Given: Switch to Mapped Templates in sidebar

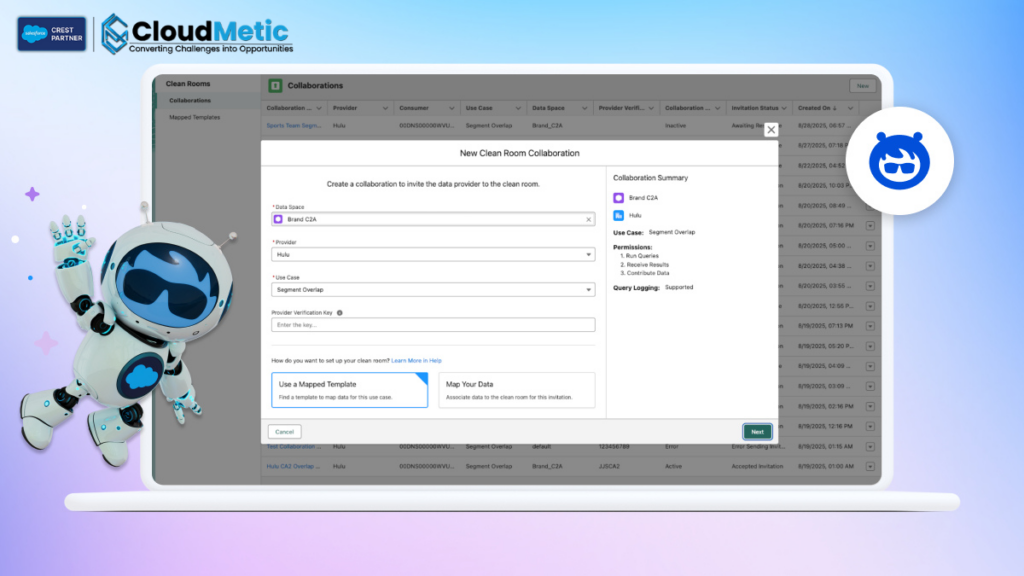Looking at the screenshot, I should tap(194, 117).
